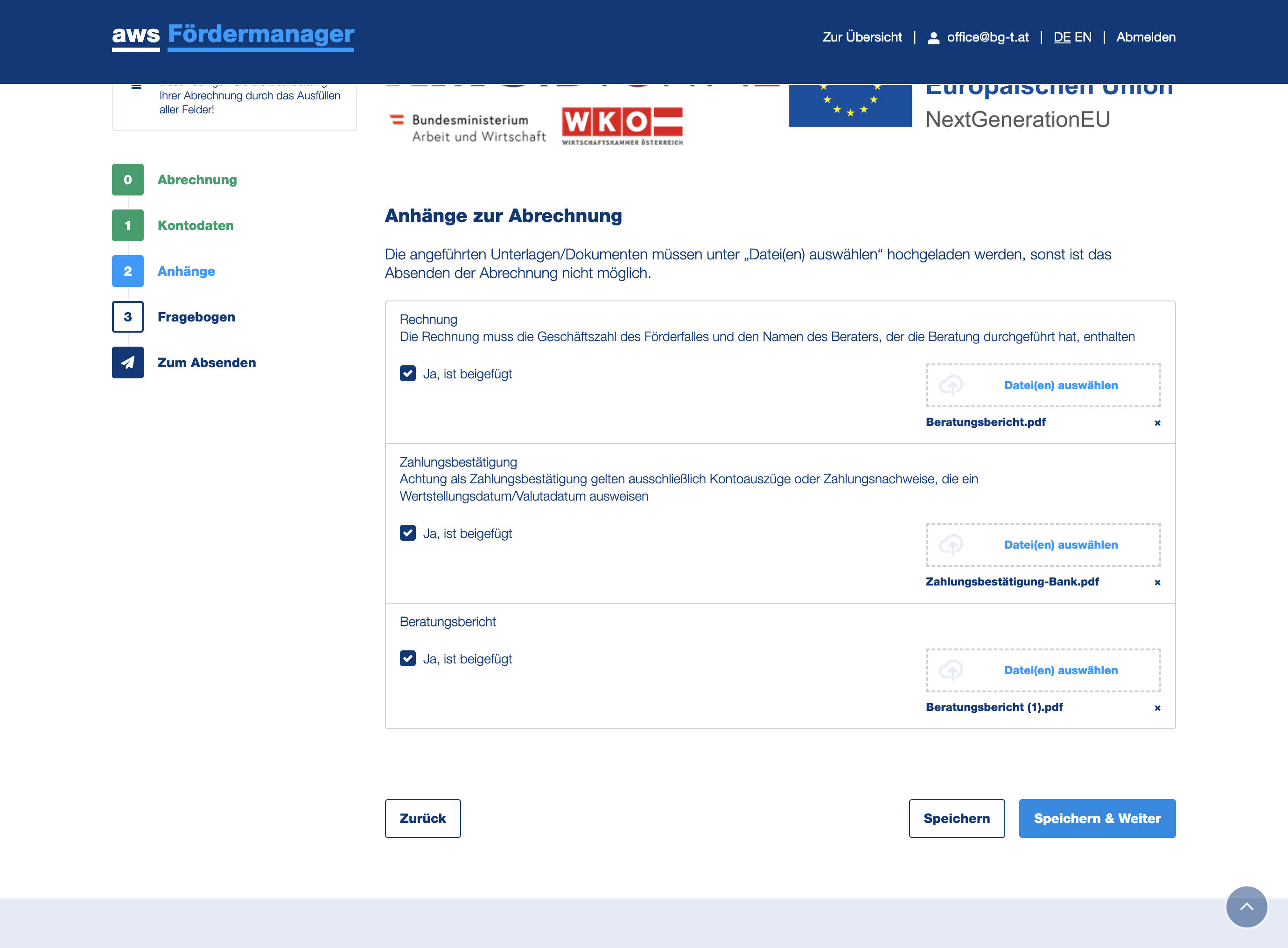
Task: Open Beratungsbericht (1).pdf file name
Action: click(x=994, y=707)
